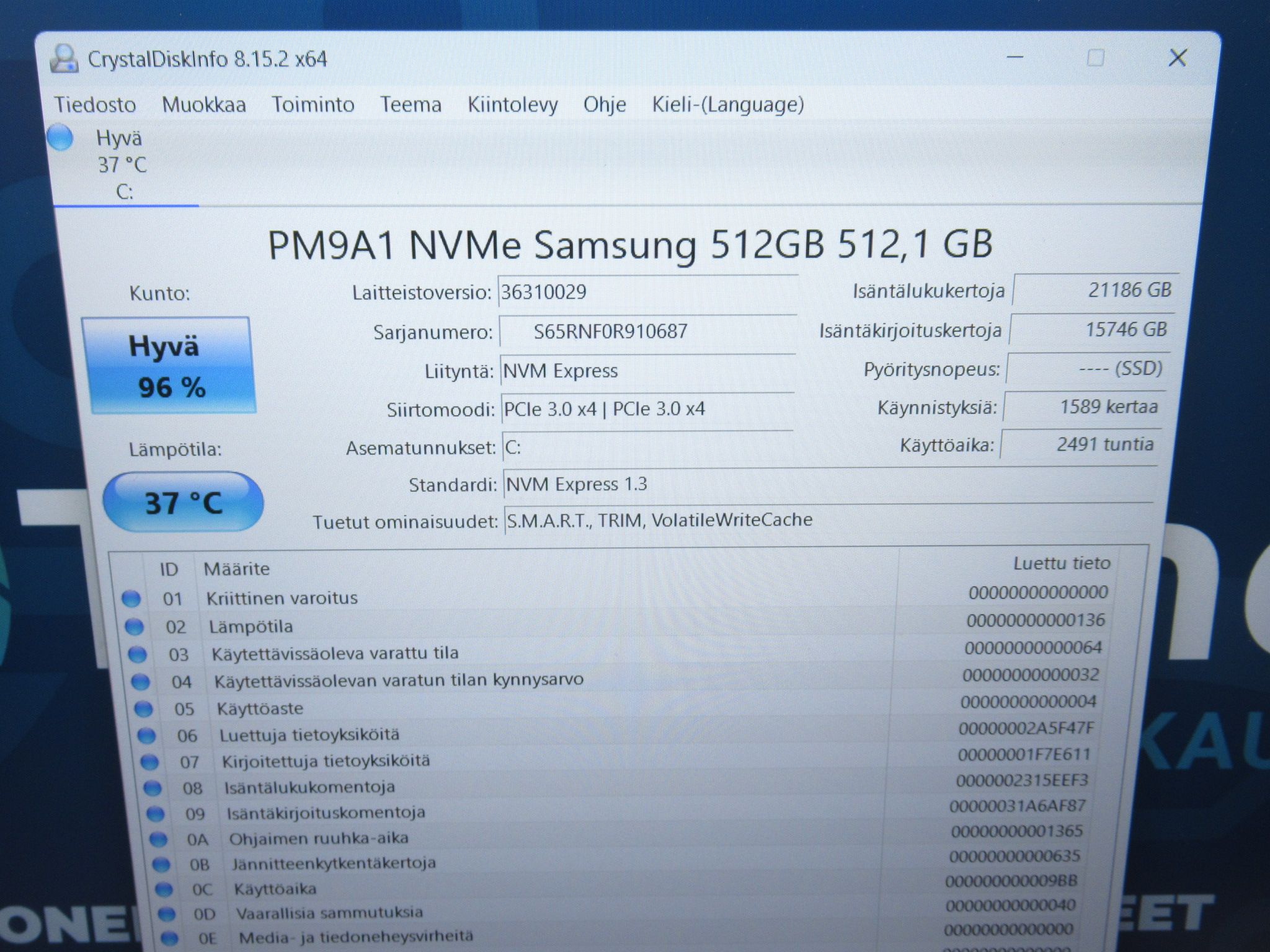Click the Luettu tieto column header
The image size is (1270, 952).
tap(1062, 563)
